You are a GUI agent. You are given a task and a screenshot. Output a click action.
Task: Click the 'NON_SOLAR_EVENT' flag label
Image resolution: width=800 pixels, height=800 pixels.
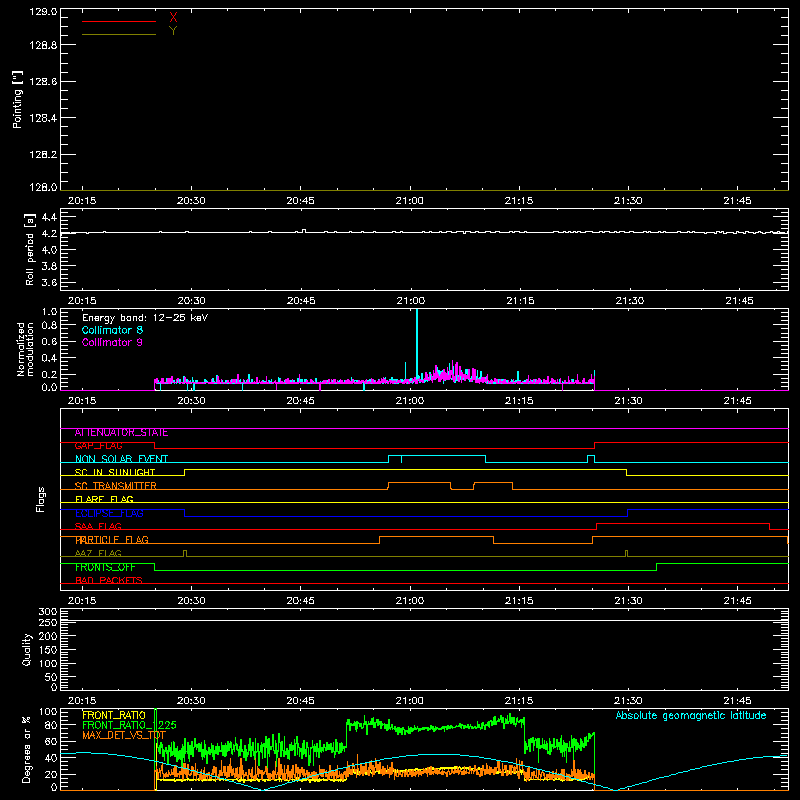[121, 459]
